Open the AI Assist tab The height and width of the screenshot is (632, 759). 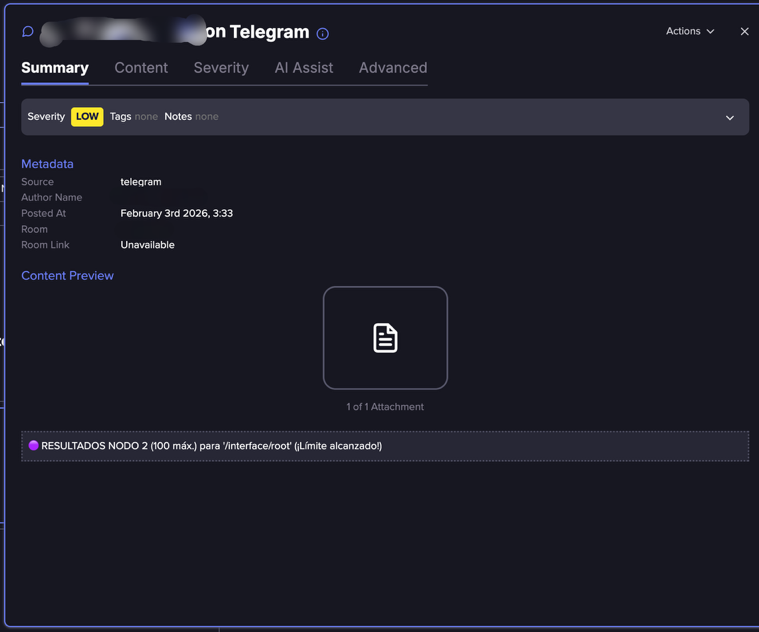coord(304,68)
